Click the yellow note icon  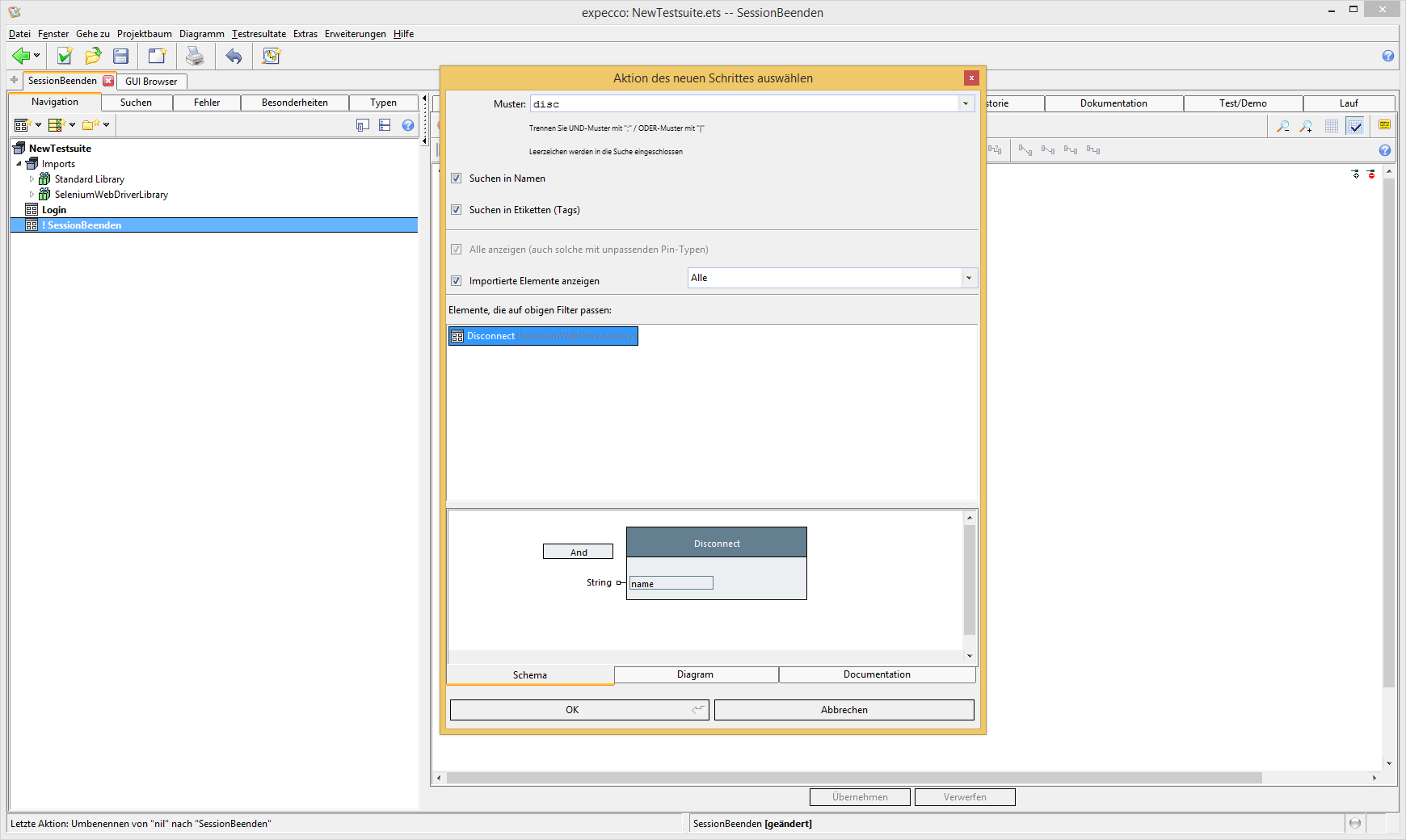pyautogui.click(x=1384, y=125)
